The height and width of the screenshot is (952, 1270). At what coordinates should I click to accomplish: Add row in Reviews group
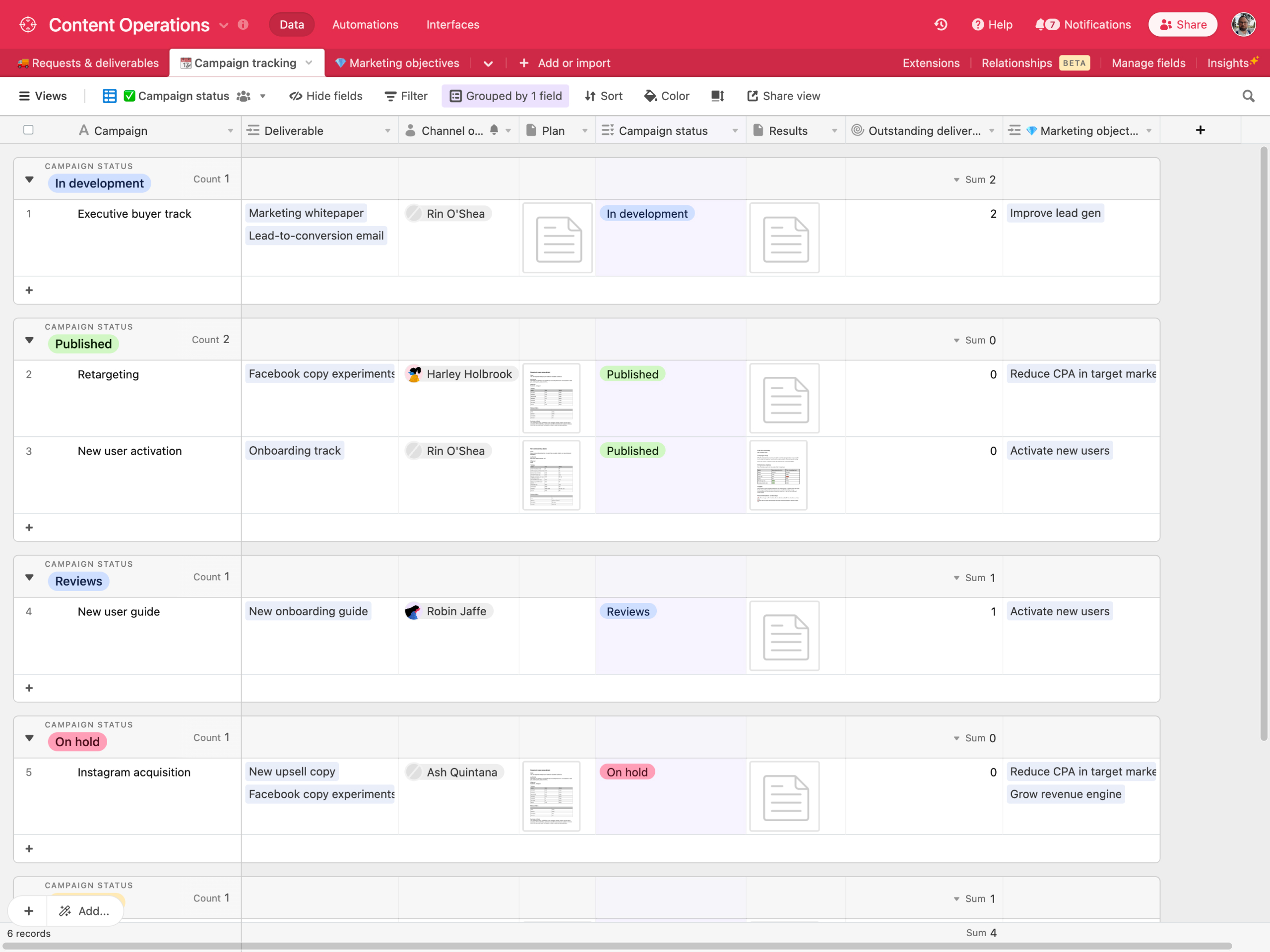pyautogui.click(x=29, y=688)
